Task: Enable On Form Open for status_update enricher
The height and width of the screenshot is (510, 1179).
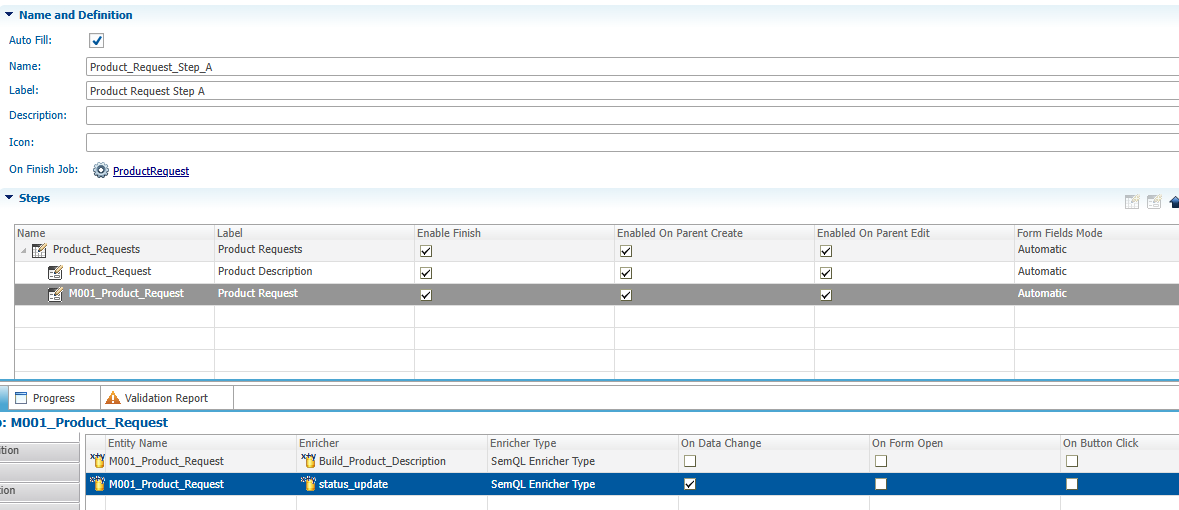Action: click(880, 484)
